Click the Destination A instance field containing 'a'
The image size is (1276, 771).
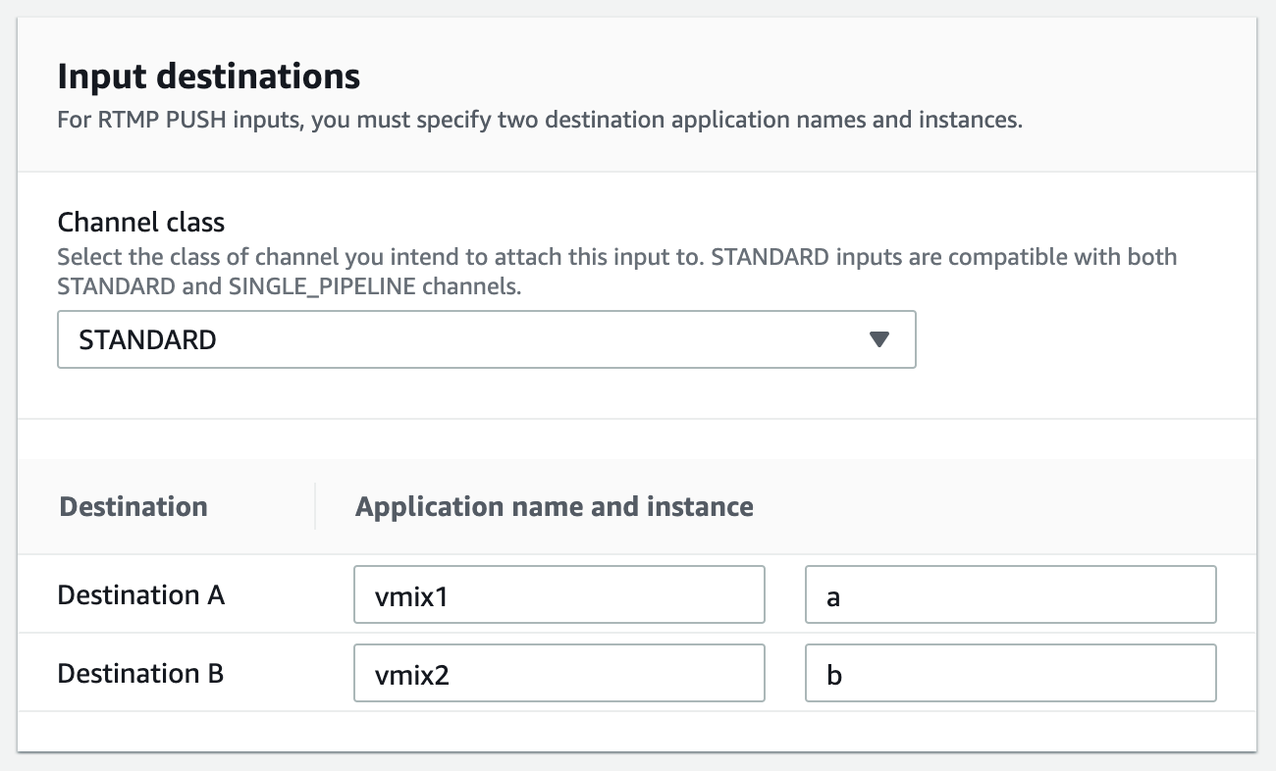tap(1010, 595)
